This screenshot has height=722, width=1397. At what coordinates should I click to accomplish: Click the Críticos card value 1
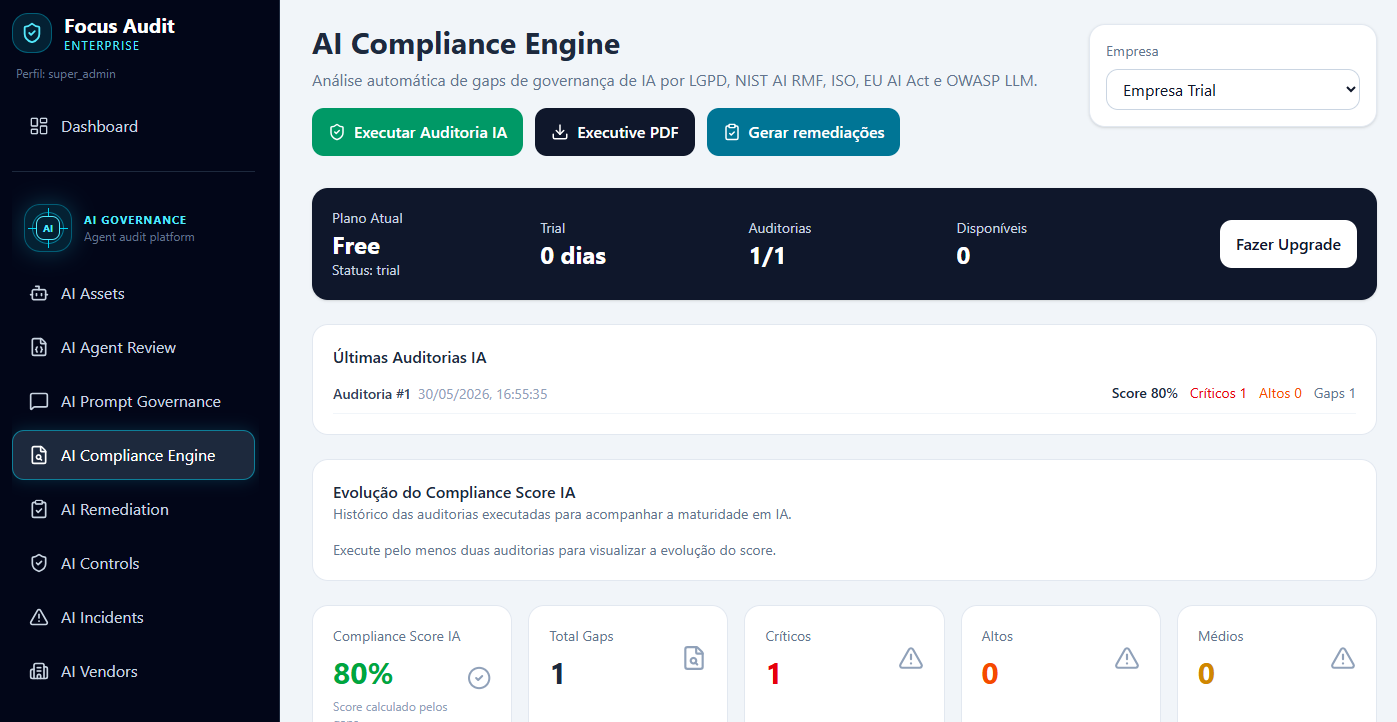(x=773, y=674)
